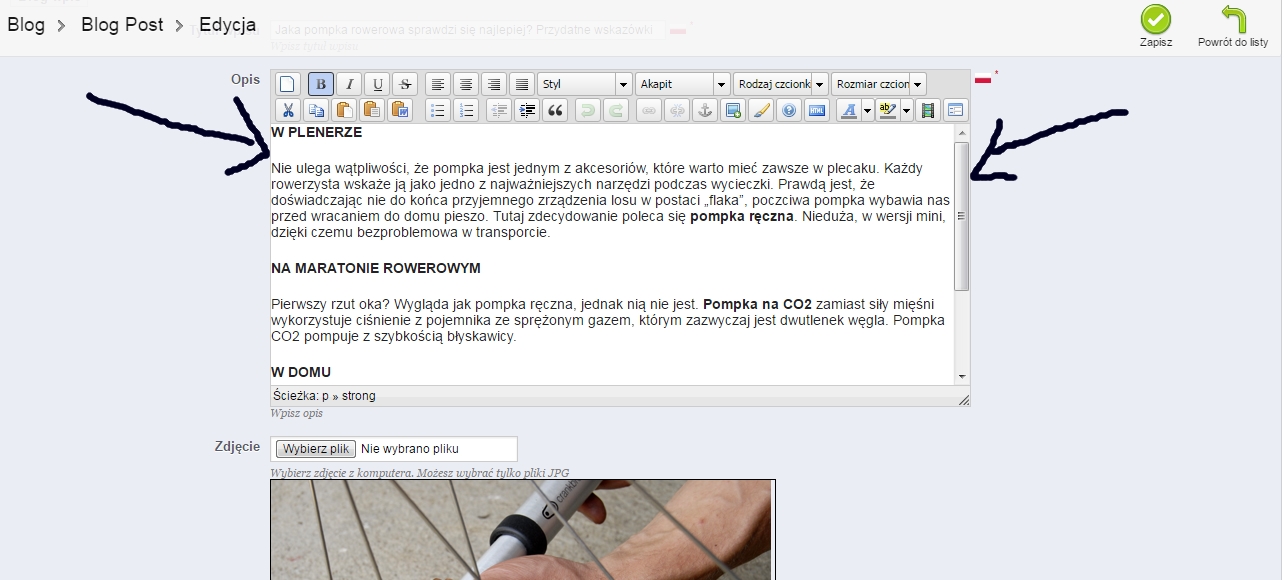1284x580 pixels.
Task: Click Wybierz plik file button
Action: coord(316,449)
